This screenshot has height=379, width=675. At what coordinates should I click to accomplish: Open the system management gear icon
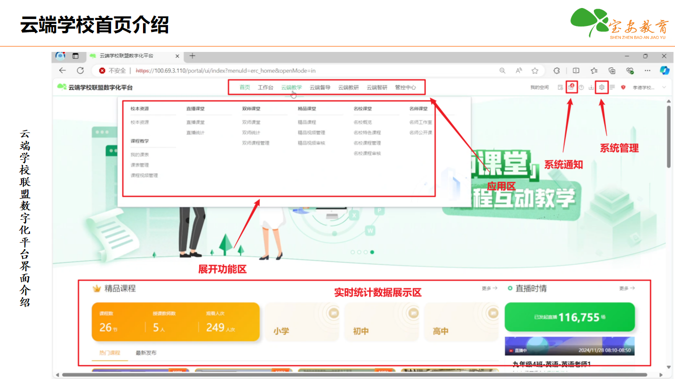click(x=601, y=87)
